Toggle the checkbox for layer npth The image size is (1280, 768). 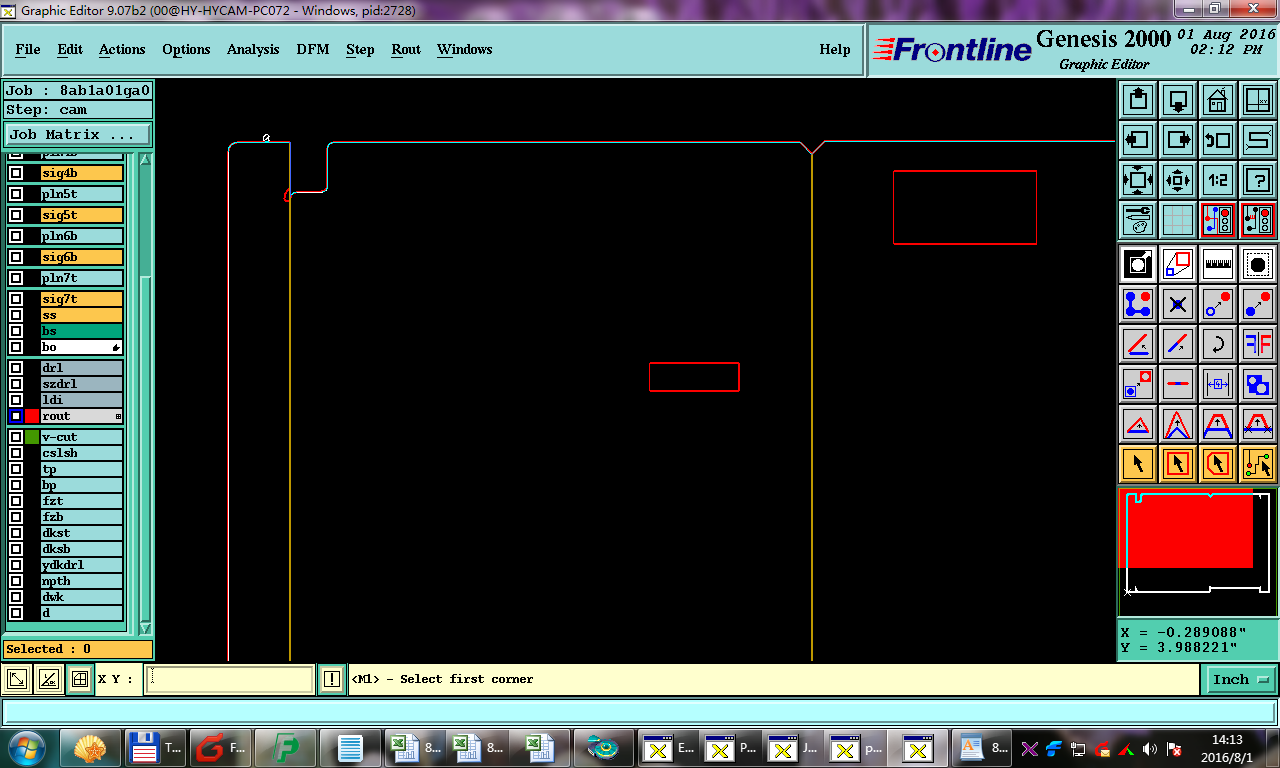tap(16, 581)
